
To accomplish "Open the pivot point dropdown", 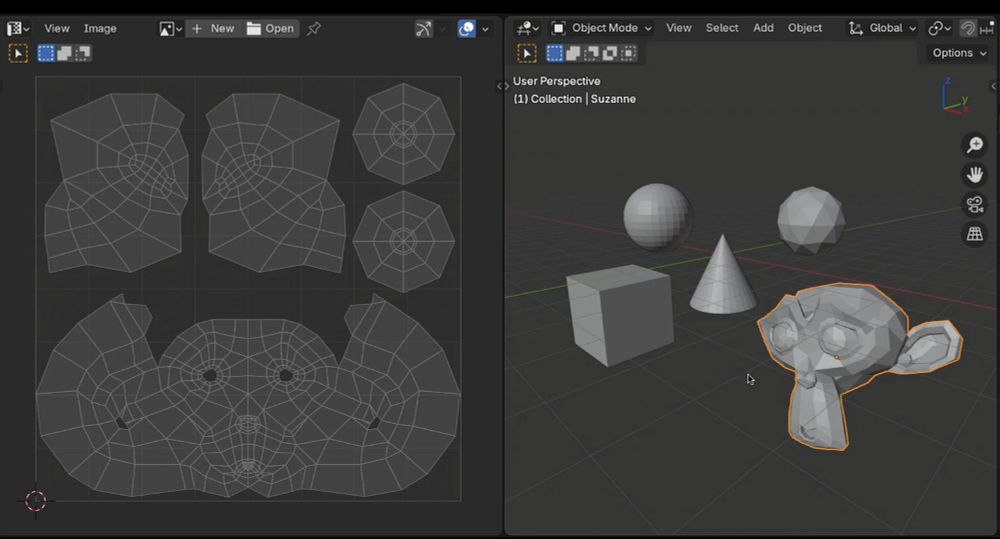I will tap(939, 29).
